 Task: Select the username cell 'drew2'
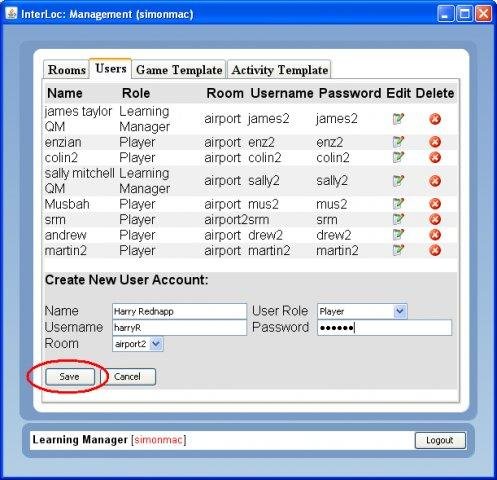click(265, 235)
